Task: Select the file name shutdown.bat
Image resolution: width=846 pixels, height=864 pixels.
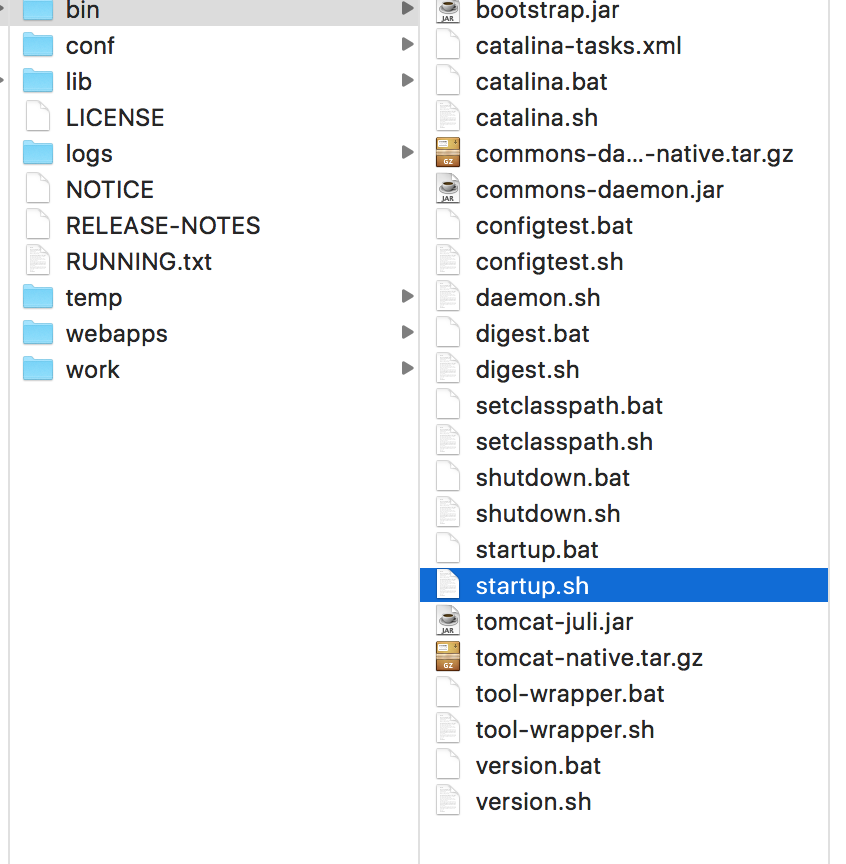Action: pos(553,478)
